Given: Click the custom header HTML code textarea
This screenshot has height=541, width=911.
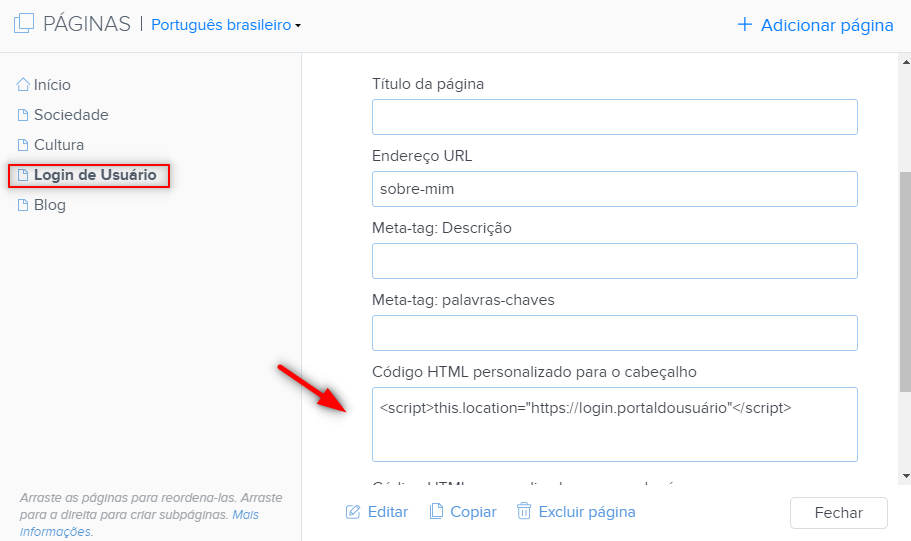Looking at the screenshot, I should tap(615, 425).
